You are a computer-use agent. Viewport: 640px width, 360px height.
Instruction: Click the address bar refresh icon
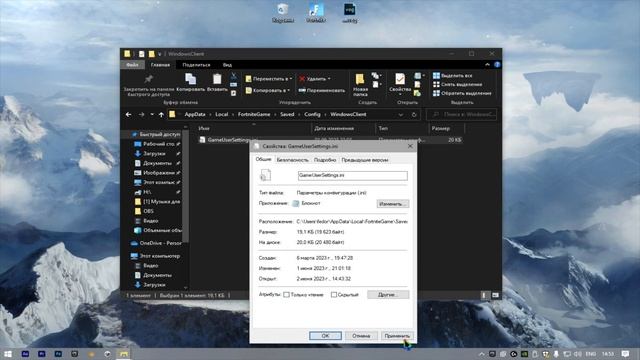click(x=414, y=115)
